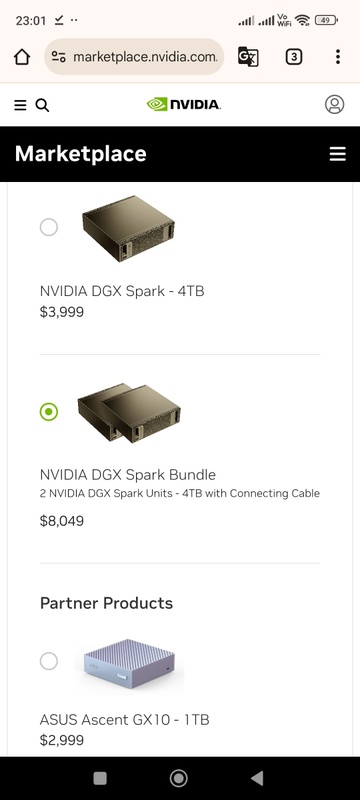
Task: Expand the Marketplace hamburger menu
Action: (338, 154)
